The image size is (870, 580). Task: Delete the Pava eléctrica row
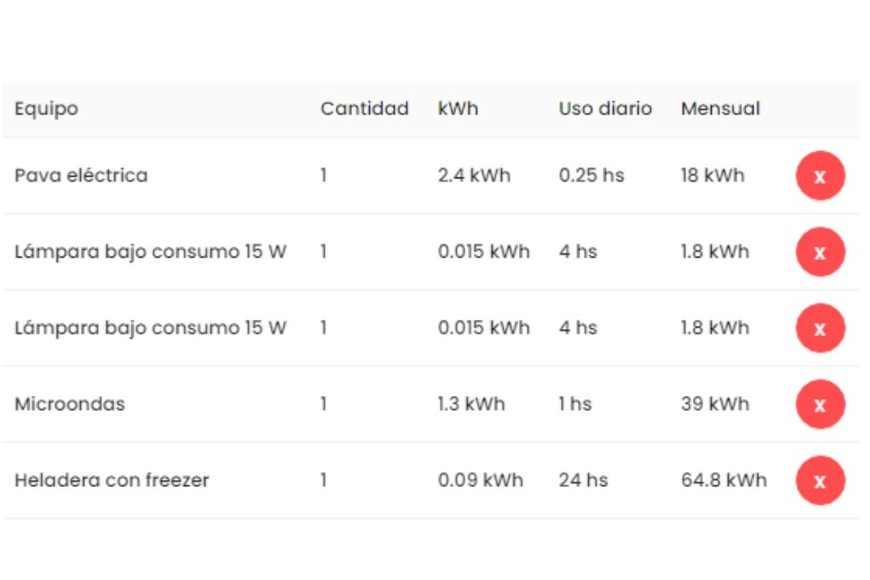[x=820, y=176]
